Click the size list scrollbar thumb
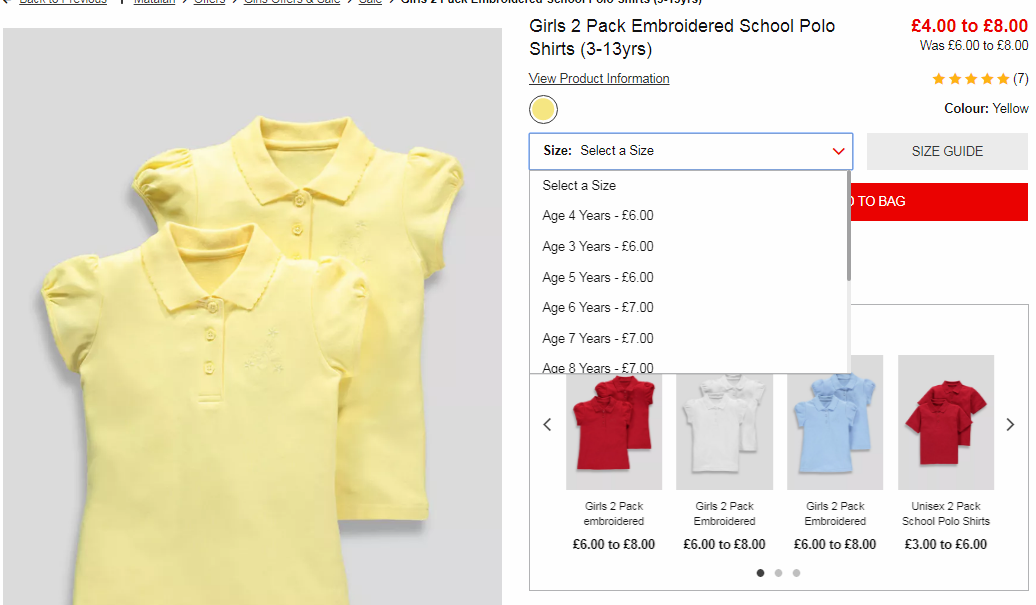This screenshot has height=605, width=1036. [848, 226]
